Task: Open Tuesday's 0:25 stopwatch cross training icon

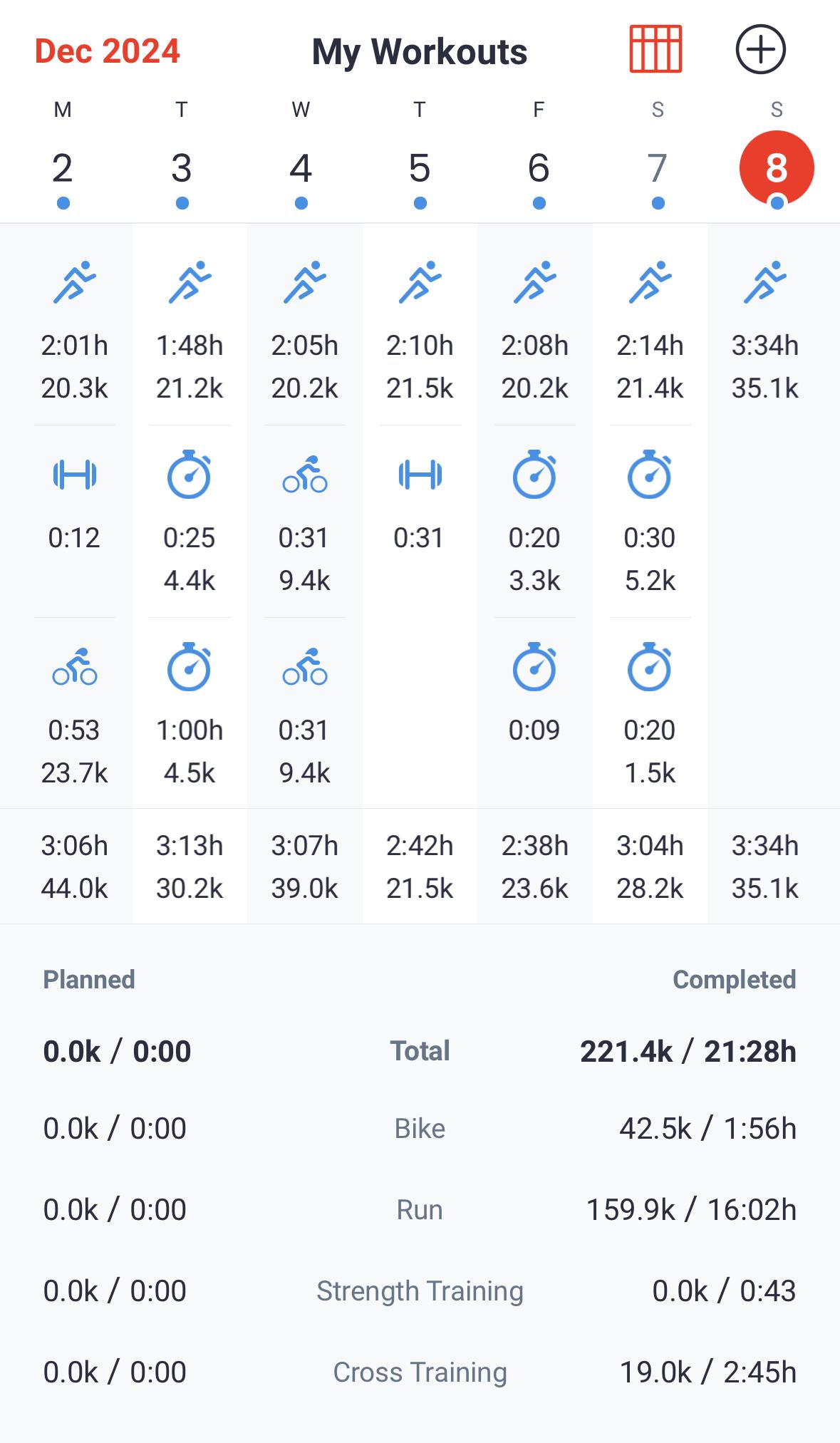Action: point(190,475)
